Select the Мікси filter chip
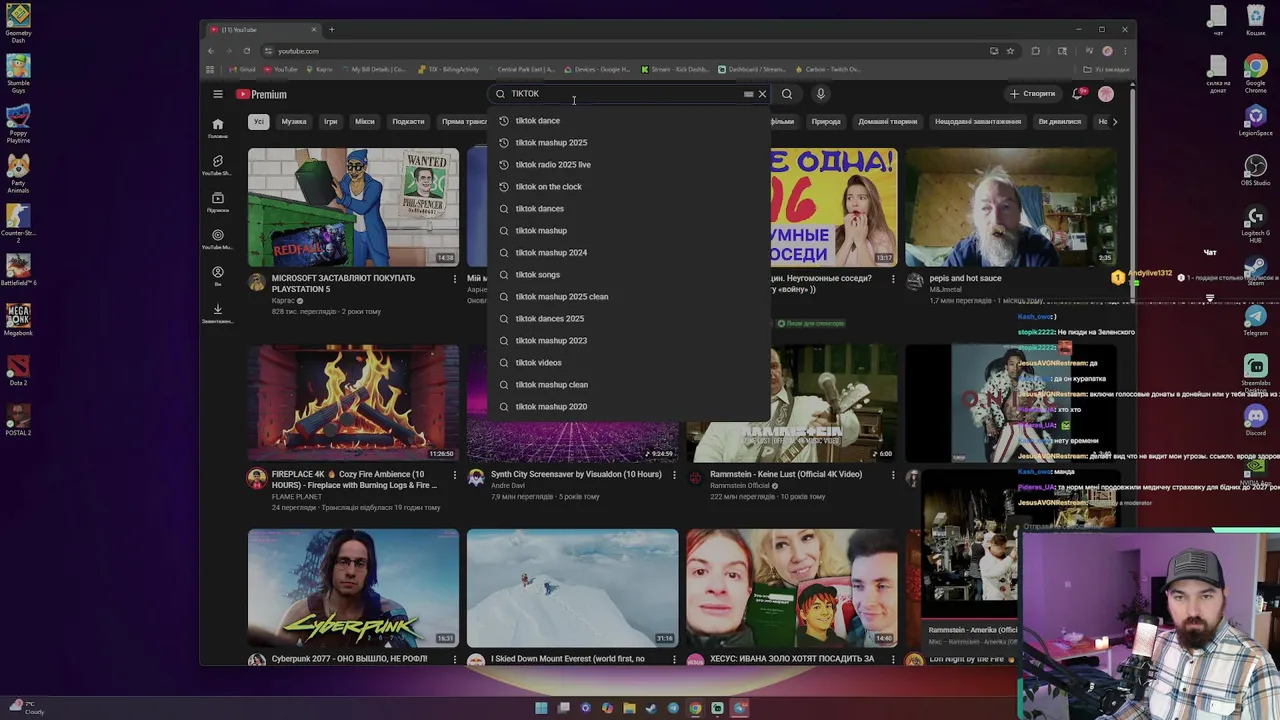Viewport: 1280px width, 720px height. (365, 121)
